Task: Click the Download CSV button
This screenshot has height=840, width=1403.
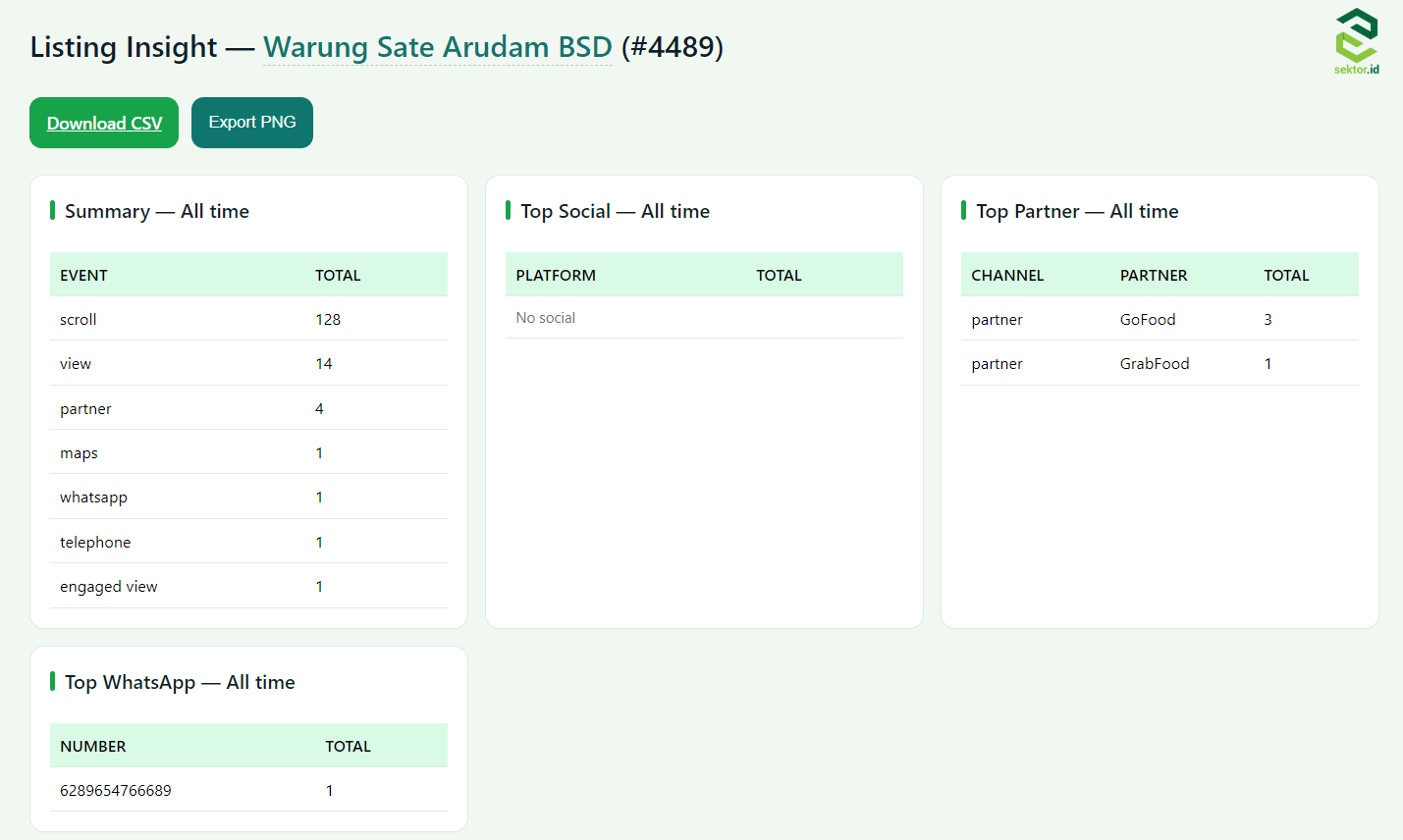Action: tap(103, 122)
